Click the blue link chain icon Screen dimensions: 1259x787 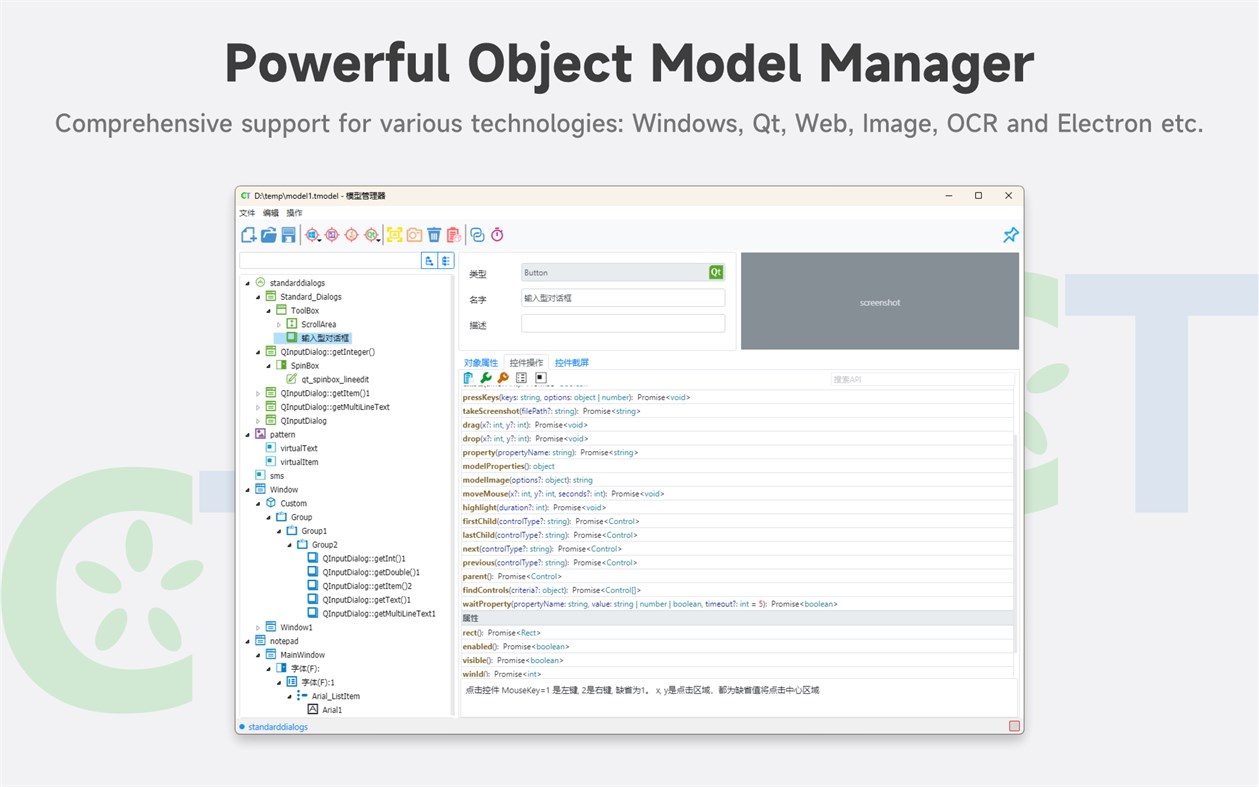477,235
